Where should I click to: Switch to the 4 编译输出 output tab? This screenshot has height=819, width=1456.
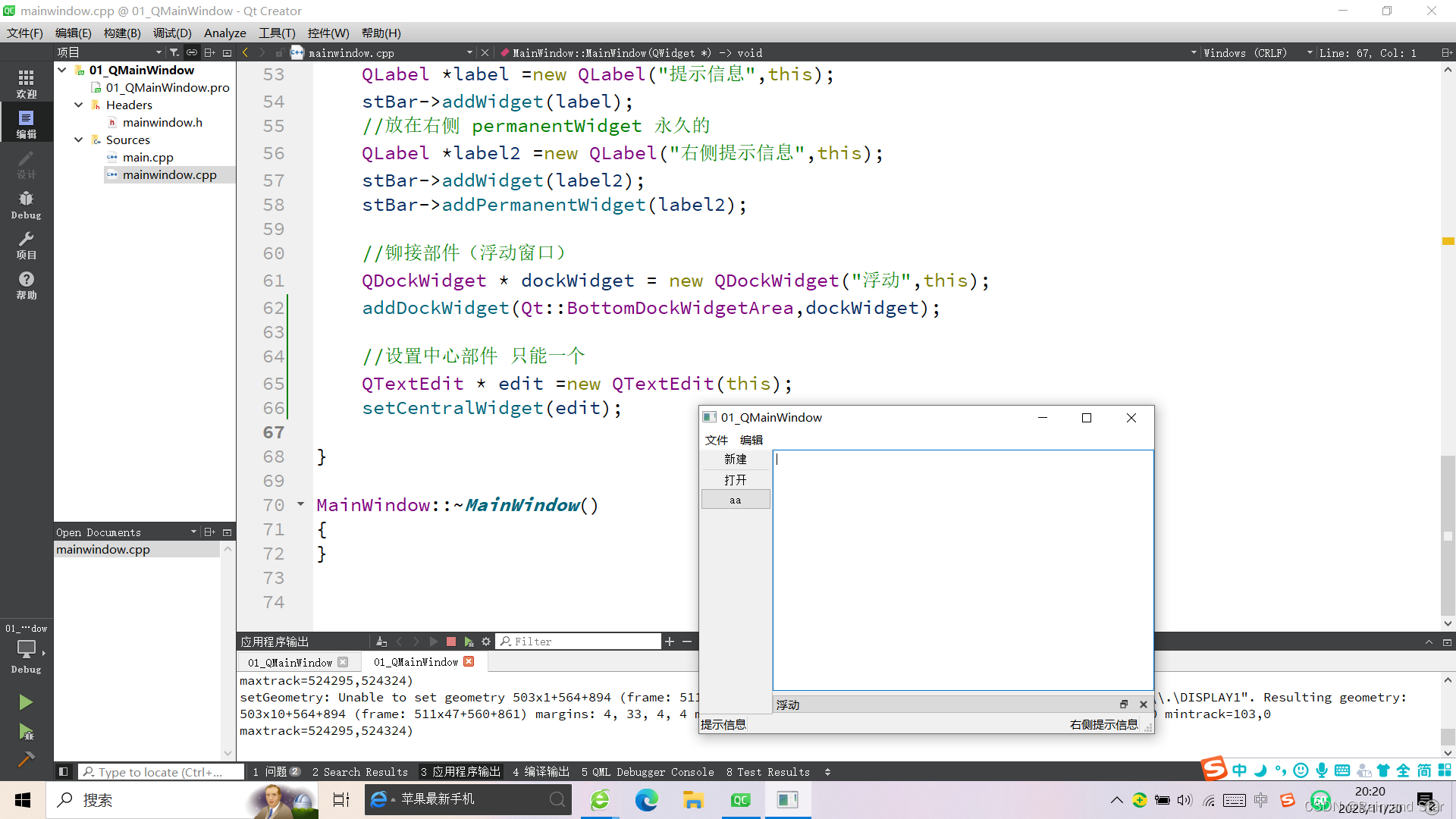pyautogui.click(x=540, y=771)
